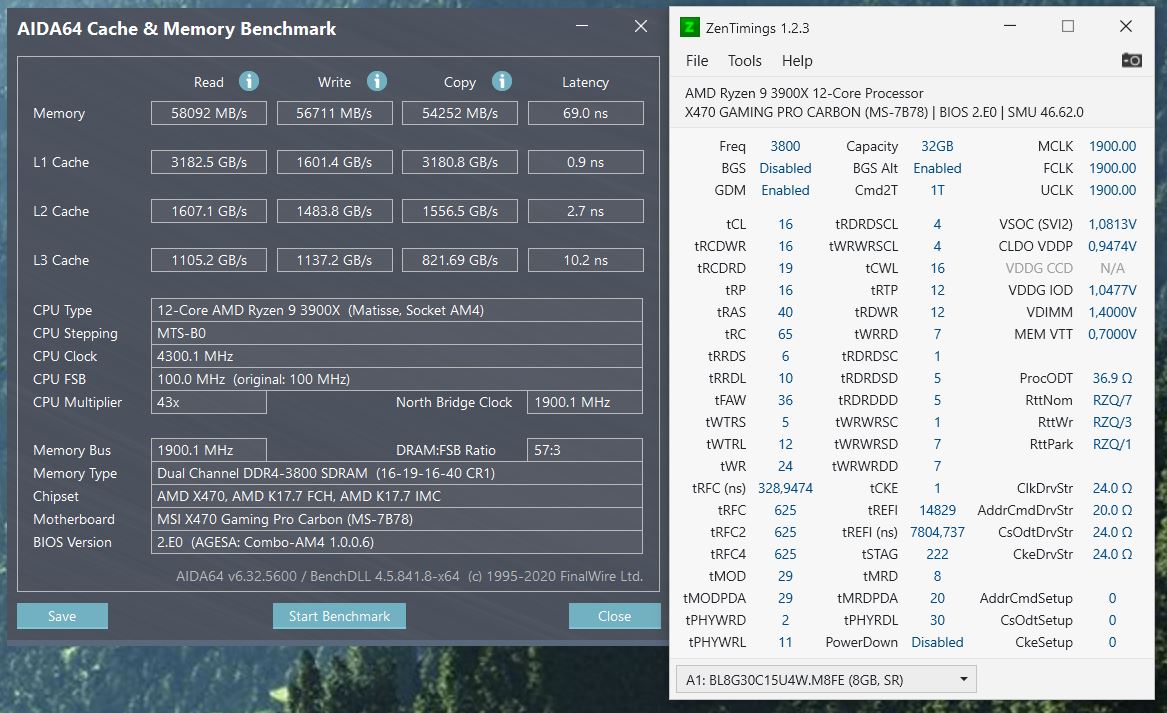The image size is (1167, 713).
Task: Click the CPU FSB field 100.0 MHz
Action: click(x=397, y=380)
